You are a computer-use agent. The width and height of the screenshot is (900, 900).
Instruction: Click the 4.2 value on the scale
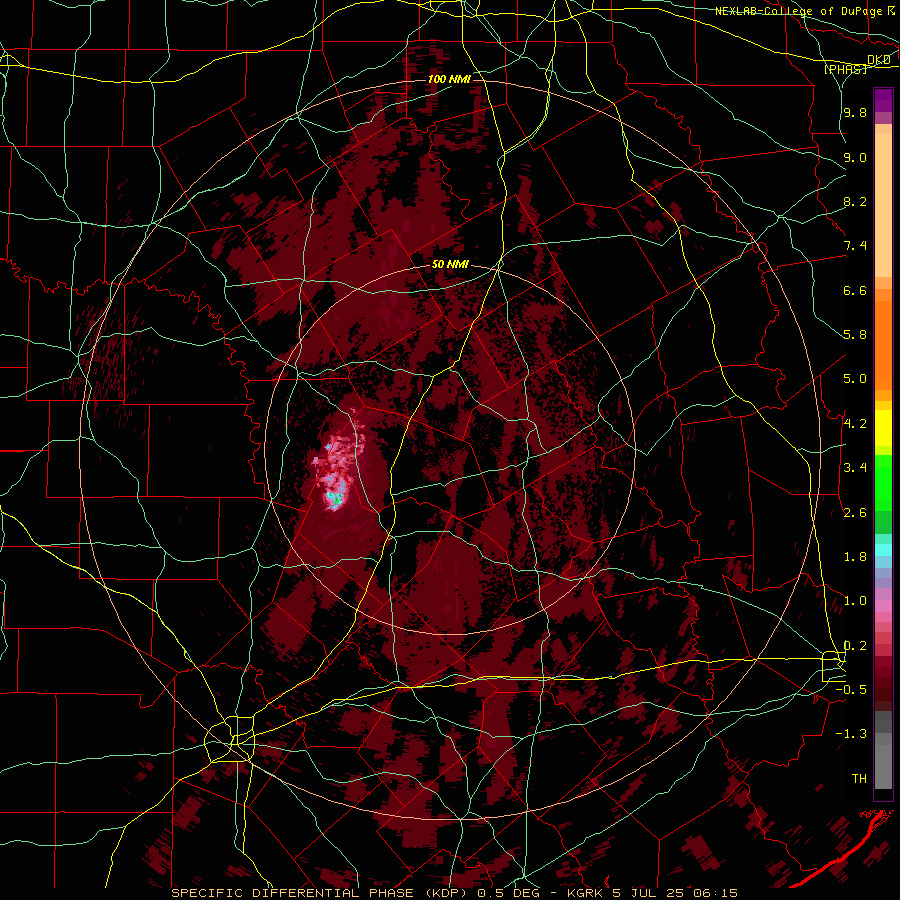[855, 424]
